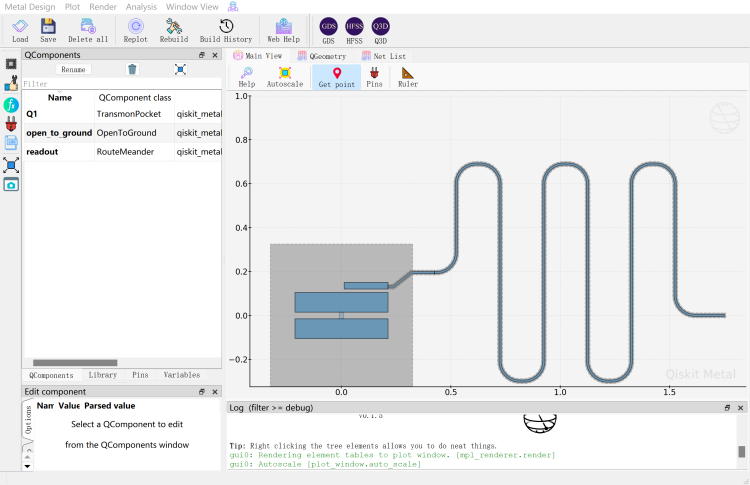
Task: Toggle the Get point tool
Action: pyautogui.click(x=337, y=77)
